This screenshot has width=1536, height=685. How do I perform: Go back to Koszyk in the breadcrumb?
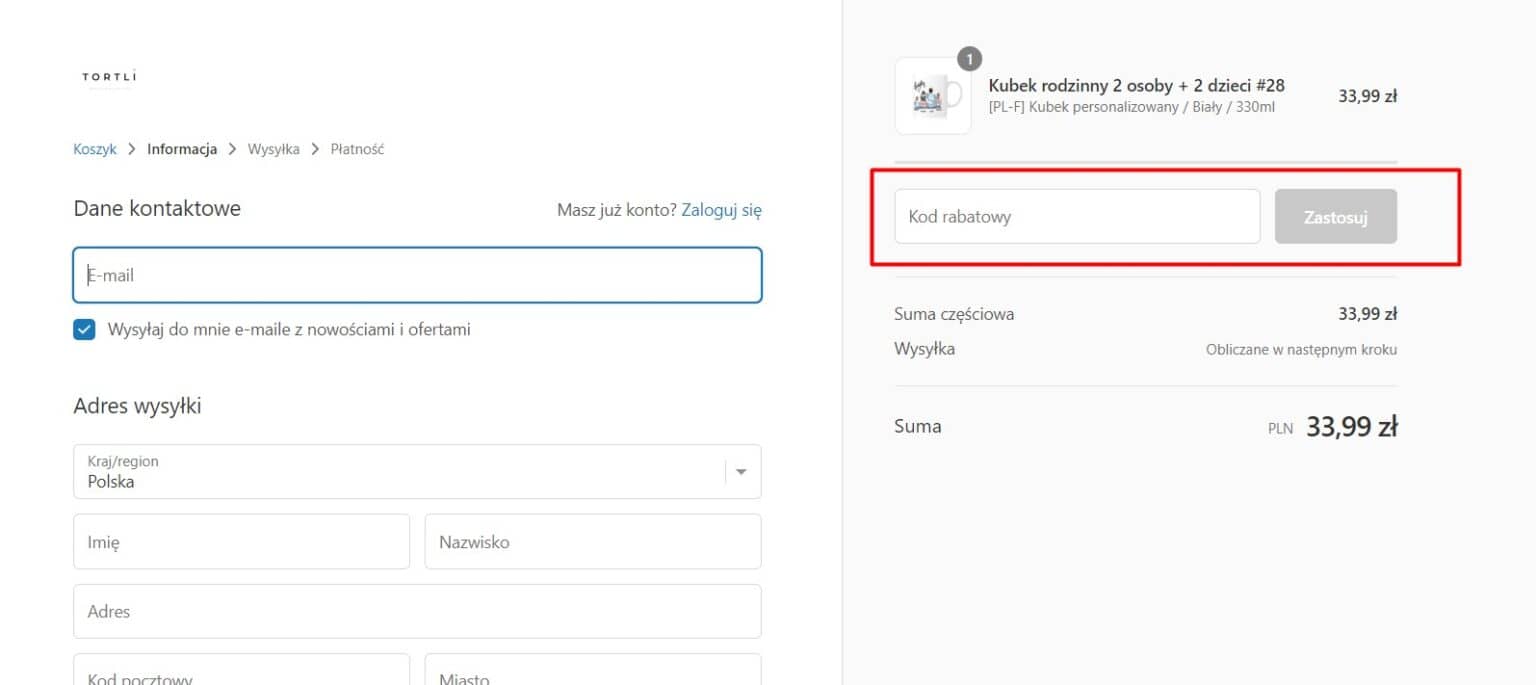[95, 149]
